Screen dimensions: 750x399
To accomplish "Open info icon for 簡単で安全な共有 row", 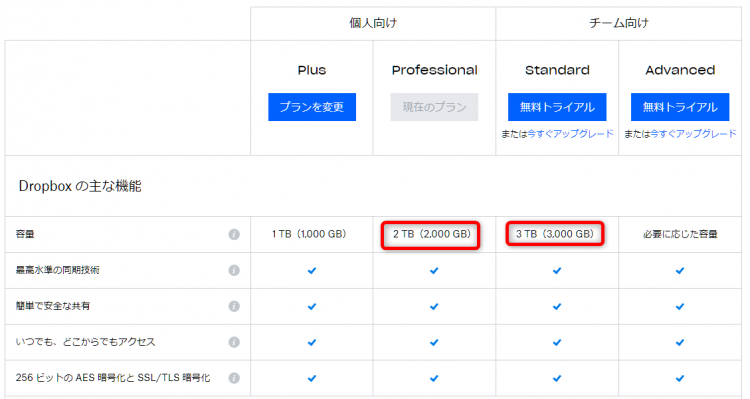I will tap(234, 306).
